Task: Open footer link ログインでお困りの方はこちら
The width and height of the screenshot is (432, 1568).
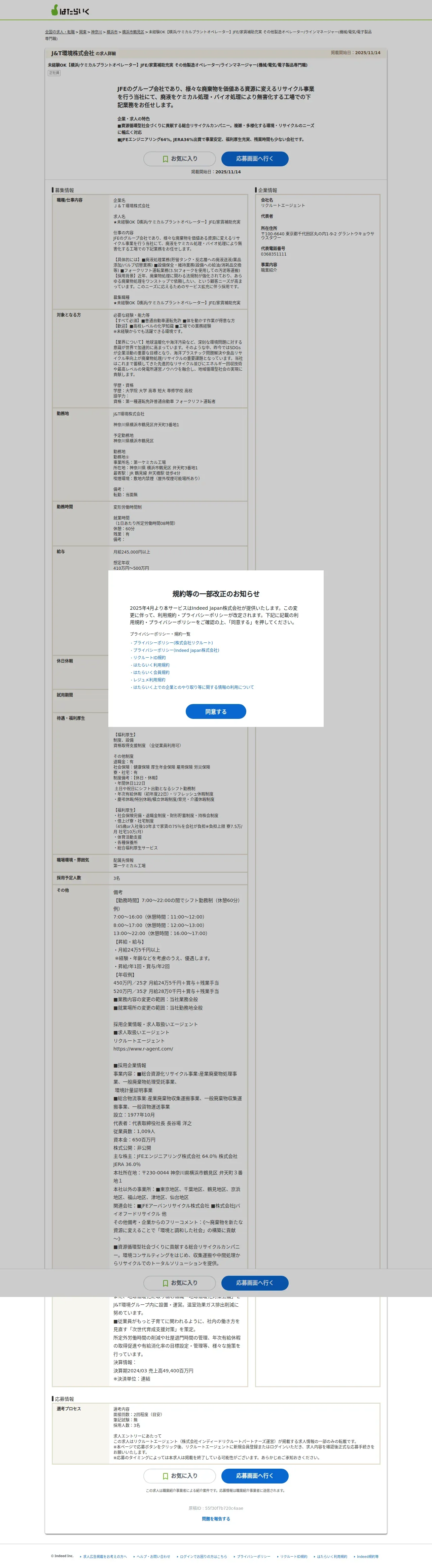Action: click(x=203, y=1557)
